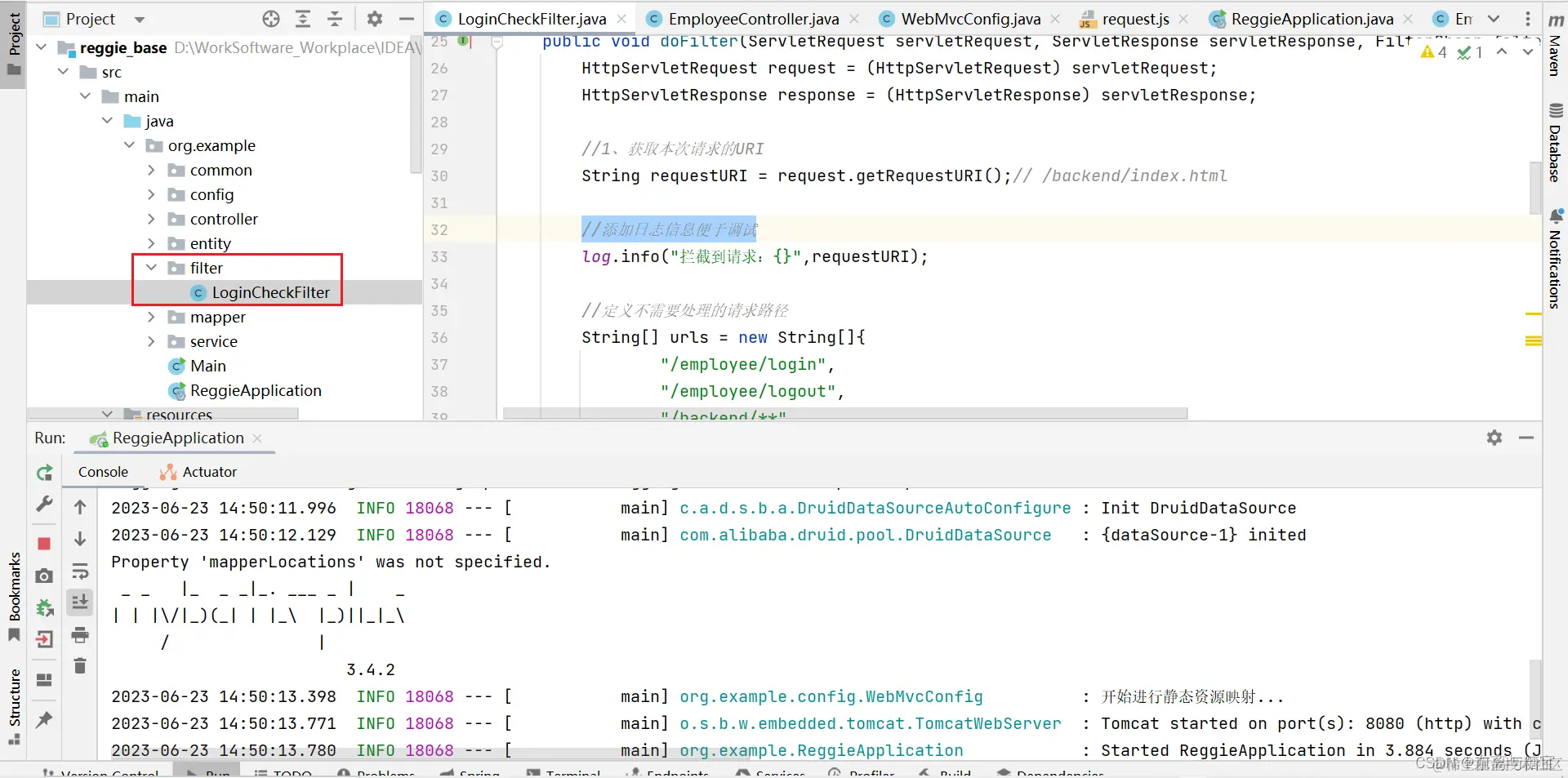This screenshot has height=778, width=1568.
Task: Click the layout icon in Run toolbar
Action: click(45, 680)
